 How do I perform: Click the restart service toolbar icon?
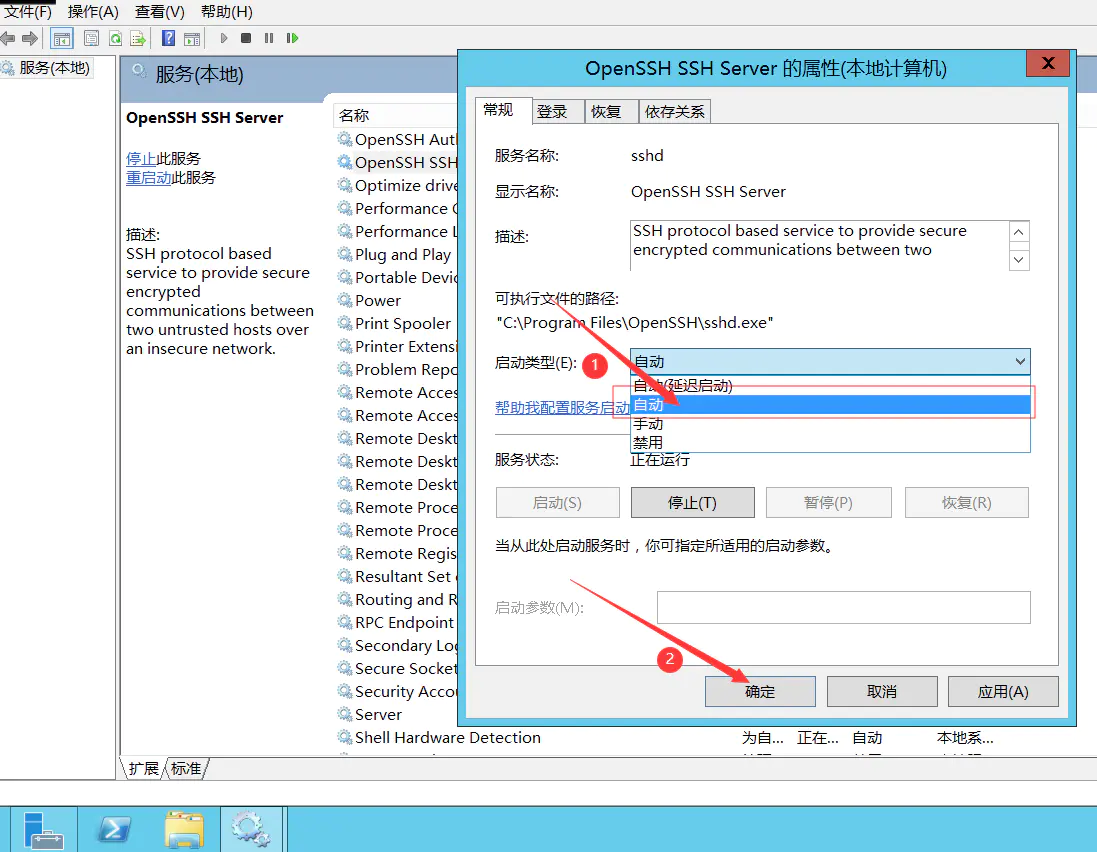click(x=292, y=38)
